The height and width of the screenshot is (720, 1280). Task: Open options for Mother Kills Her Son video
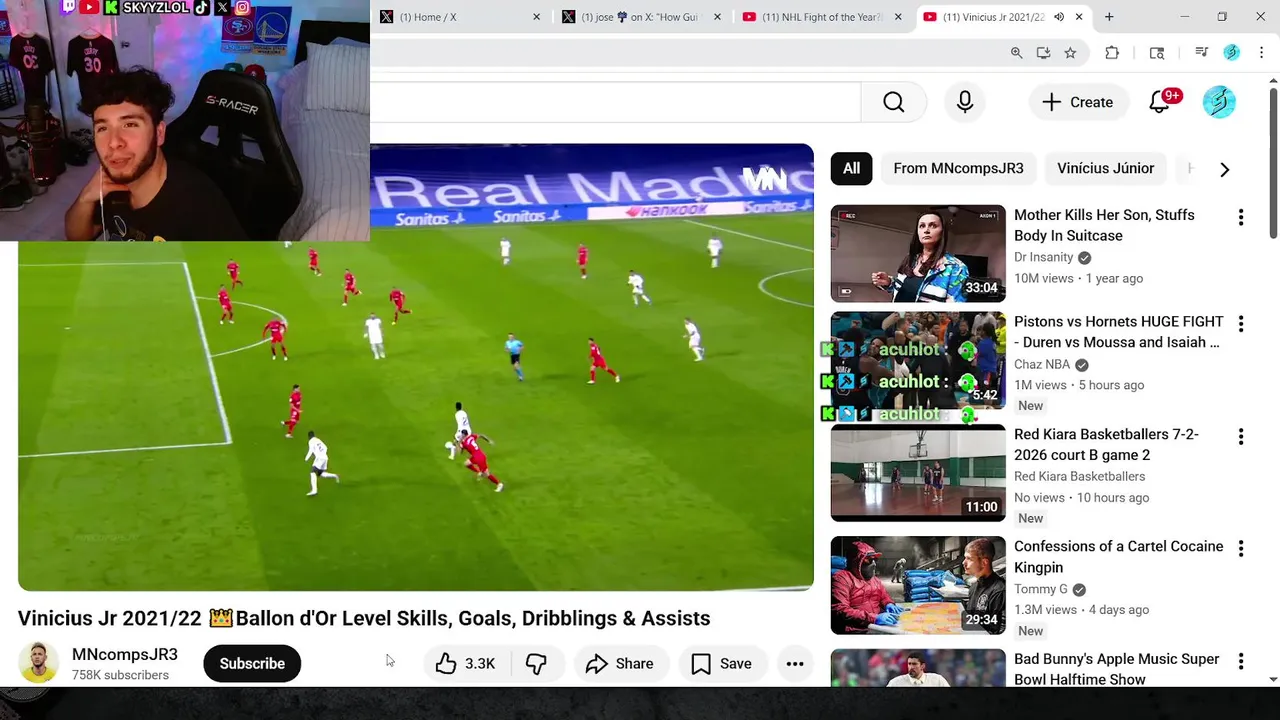tap(1241, 217)
